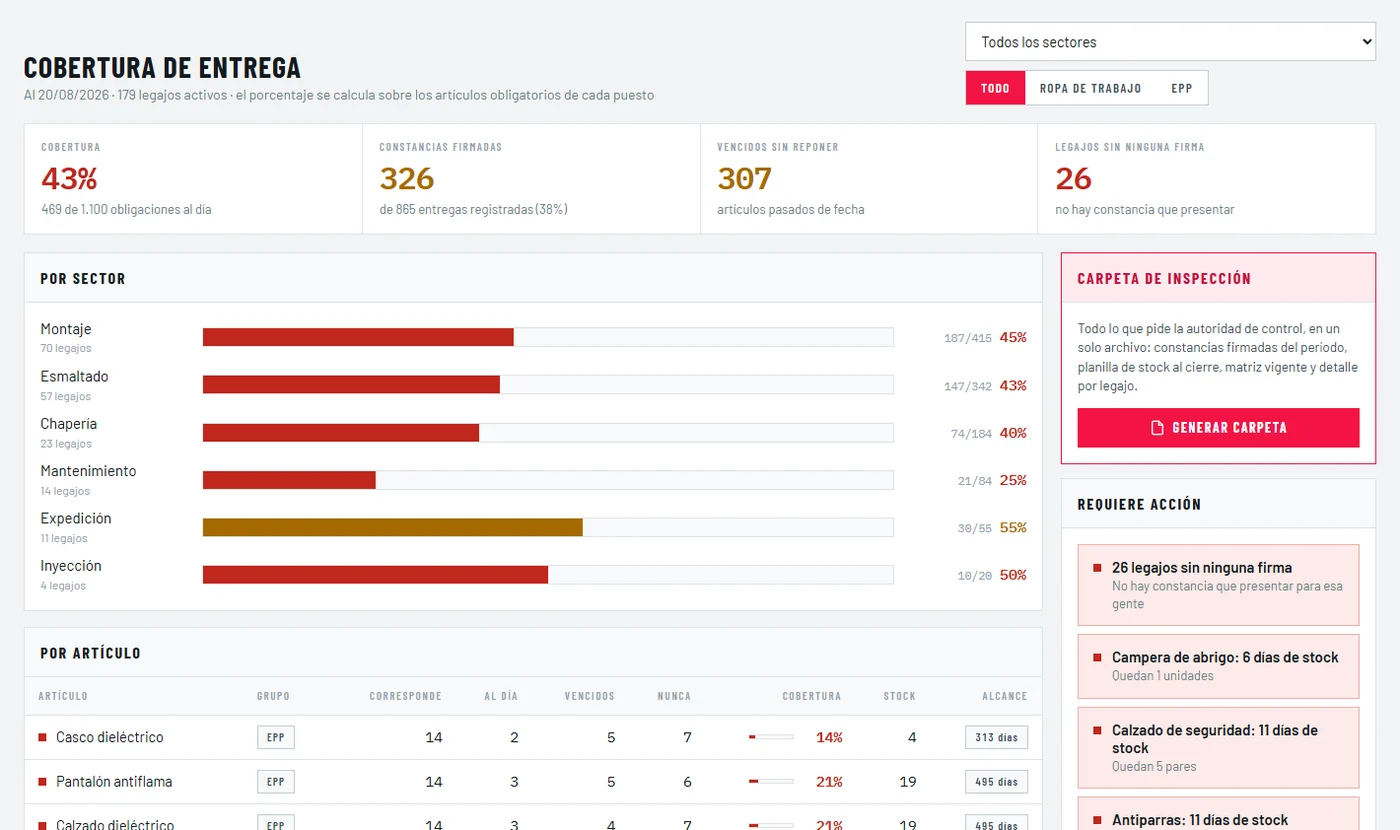The width and height of the screenshot is (1400, 830).
Task: Click the Chapería sector label
Action: pyautogui.click(x=69, y=424)
